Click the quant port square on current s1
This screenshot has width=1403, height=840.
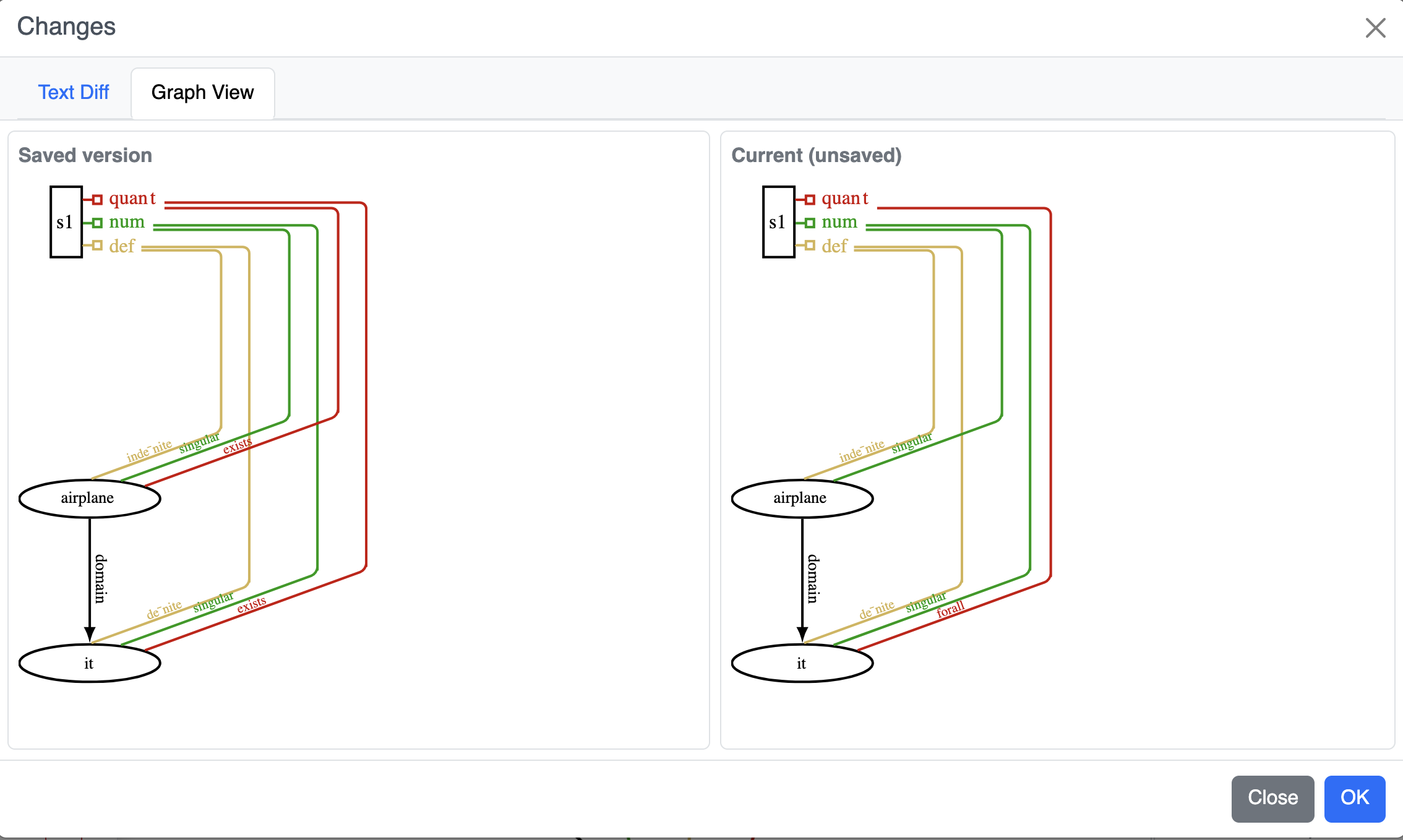tap(809, 199)
